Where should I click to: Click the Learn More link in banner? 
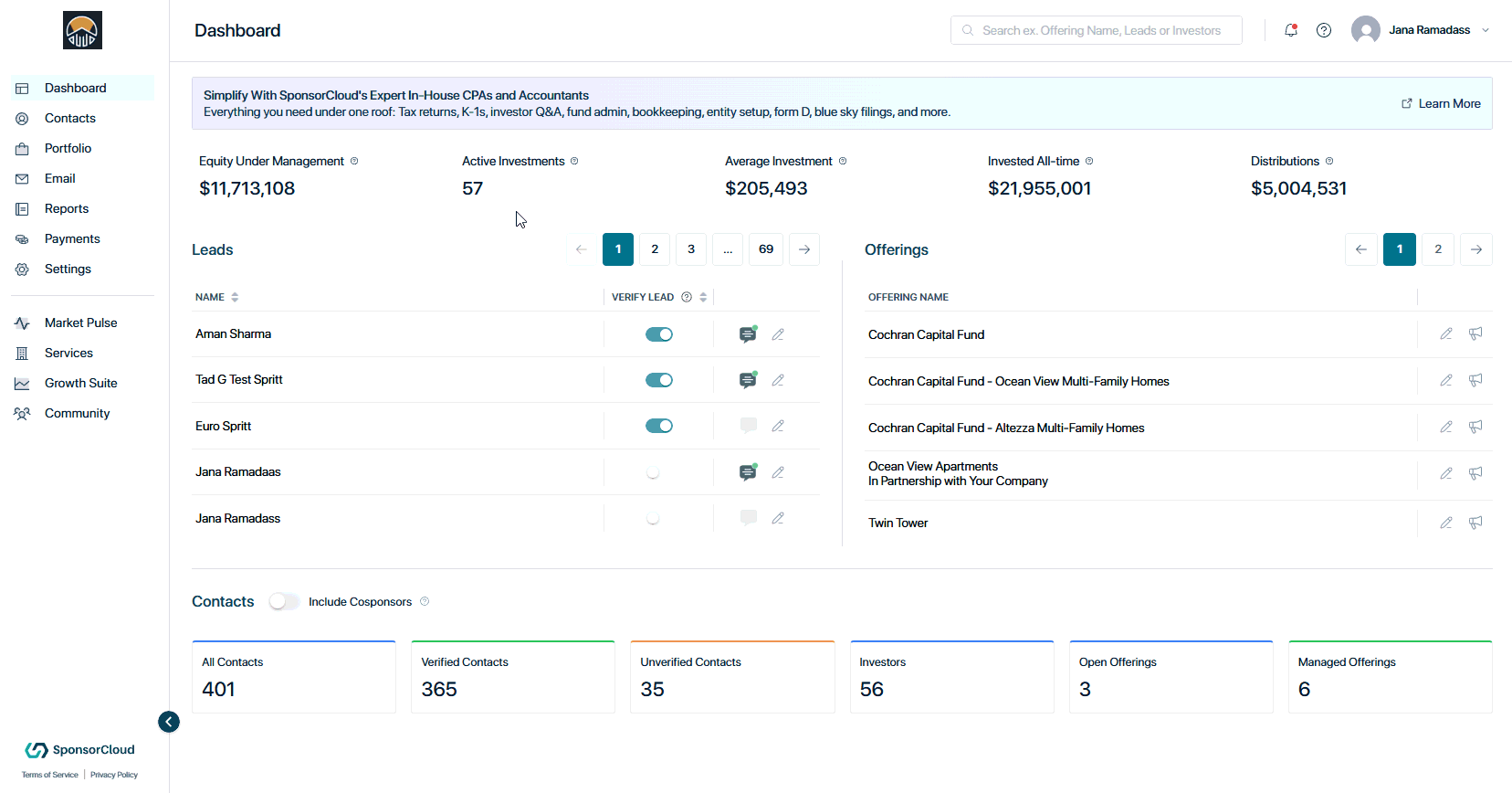tap(1441, 103)
